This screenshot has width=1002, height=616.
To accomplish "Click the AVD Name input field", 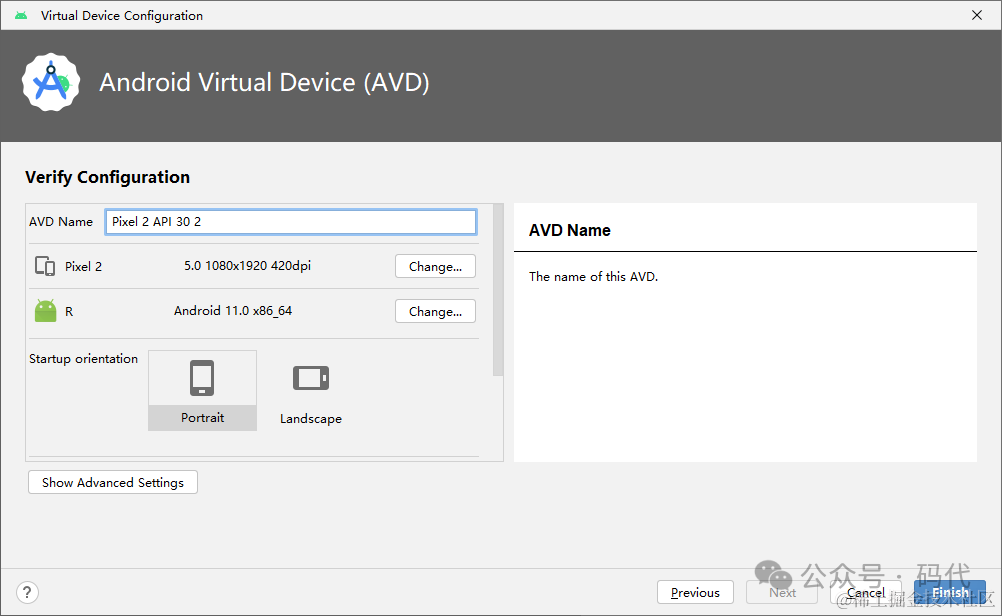I will click(x=291, y=222).
